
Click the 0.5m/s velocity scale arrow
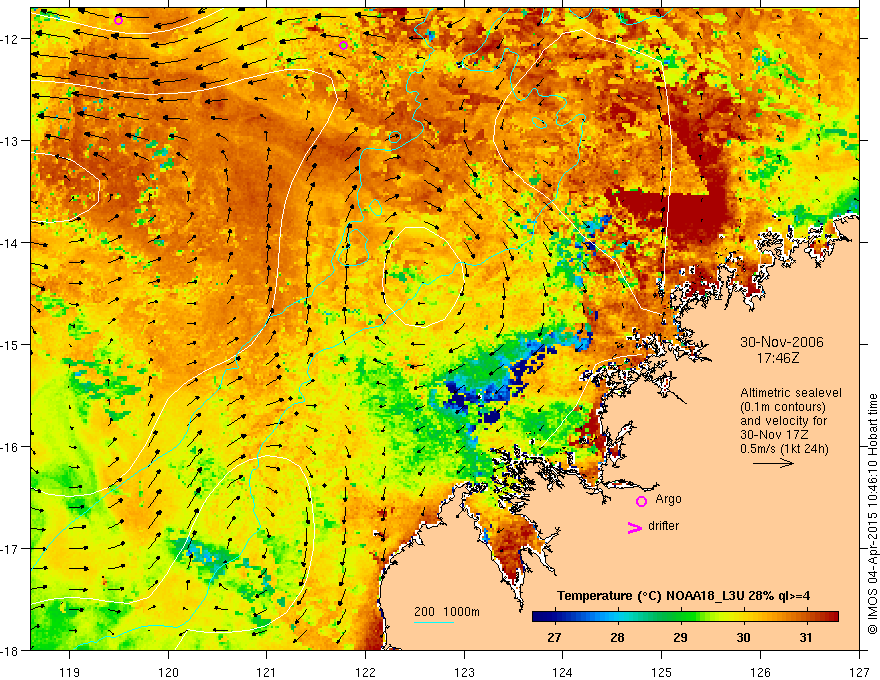coord(773,463)
